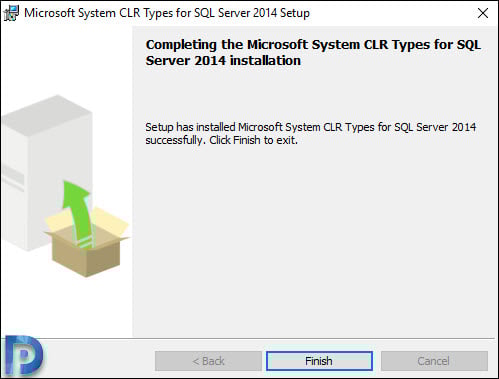Click the white banner area above the server
This screenshot has width=499, height=379.
(67, 60)
